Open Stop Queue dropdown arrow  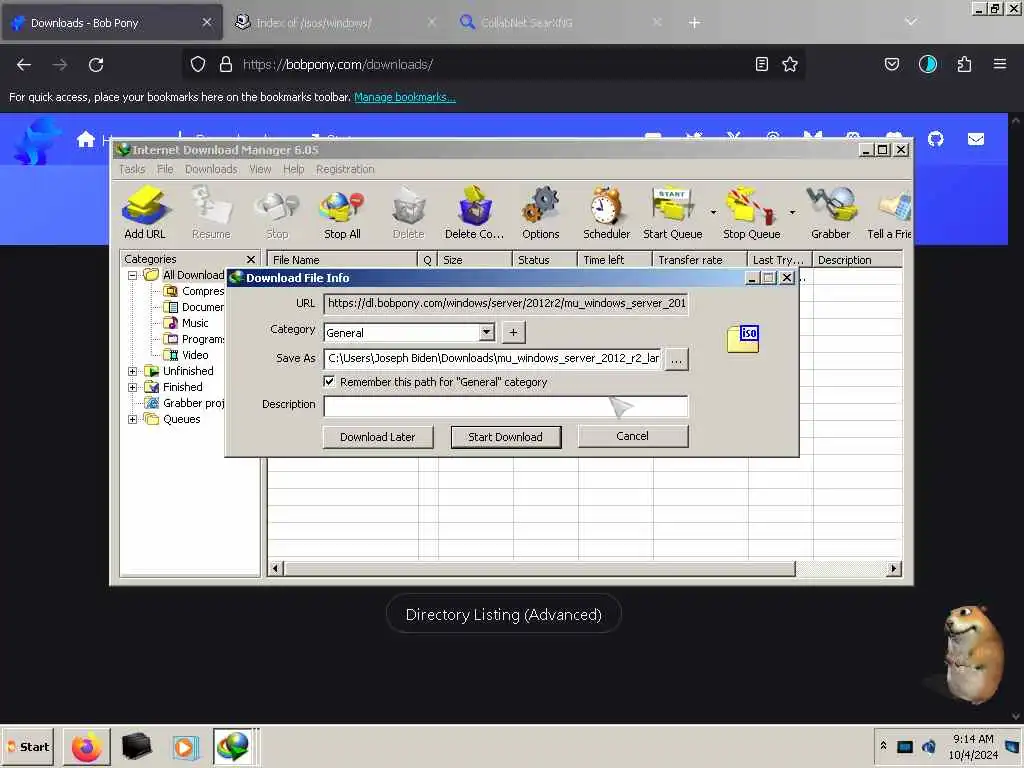(792, 212)
